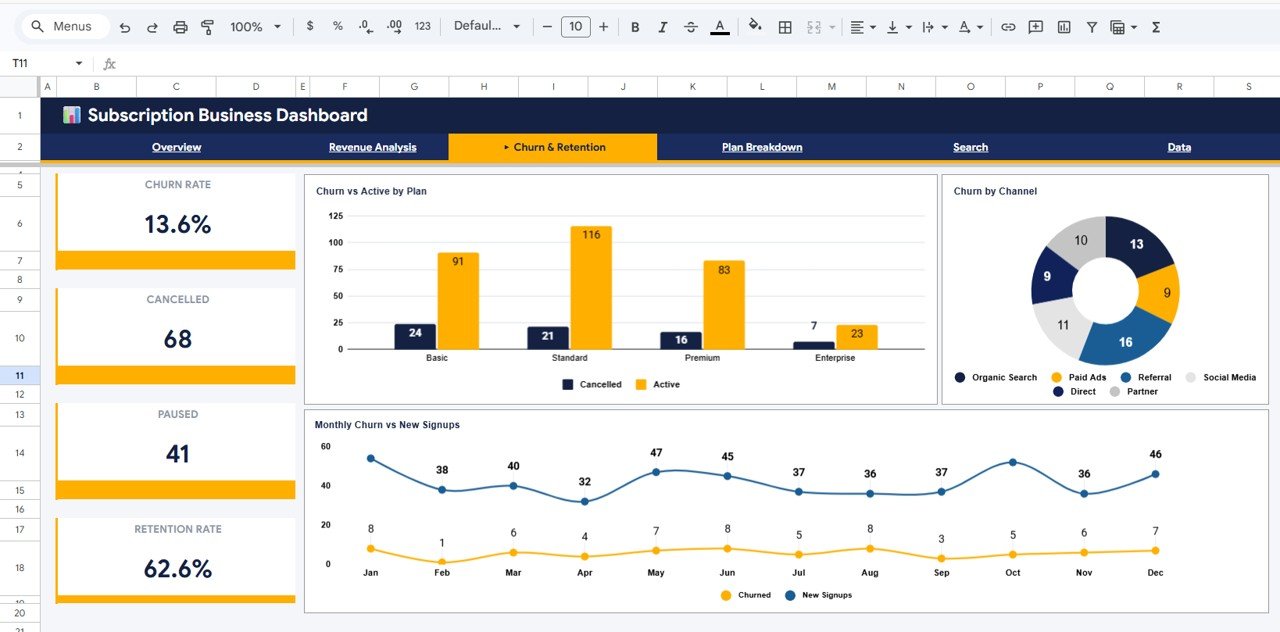Image resolution: width=1280 pixels, height=632 pixels.
Task: Click the percent format icon
Action: point(337,27)
